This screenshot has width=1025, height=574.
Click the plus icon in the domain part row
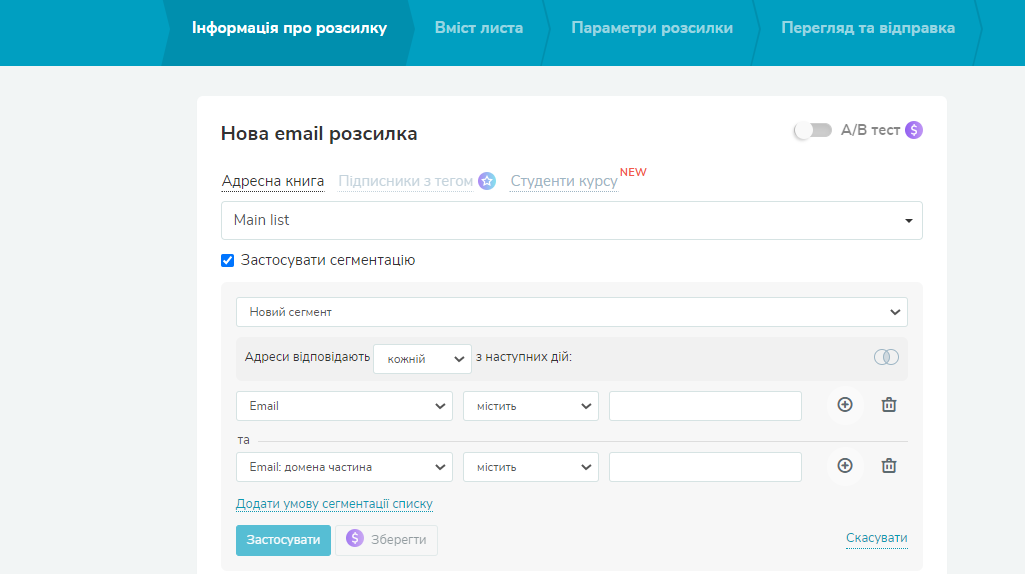(845, 466)
